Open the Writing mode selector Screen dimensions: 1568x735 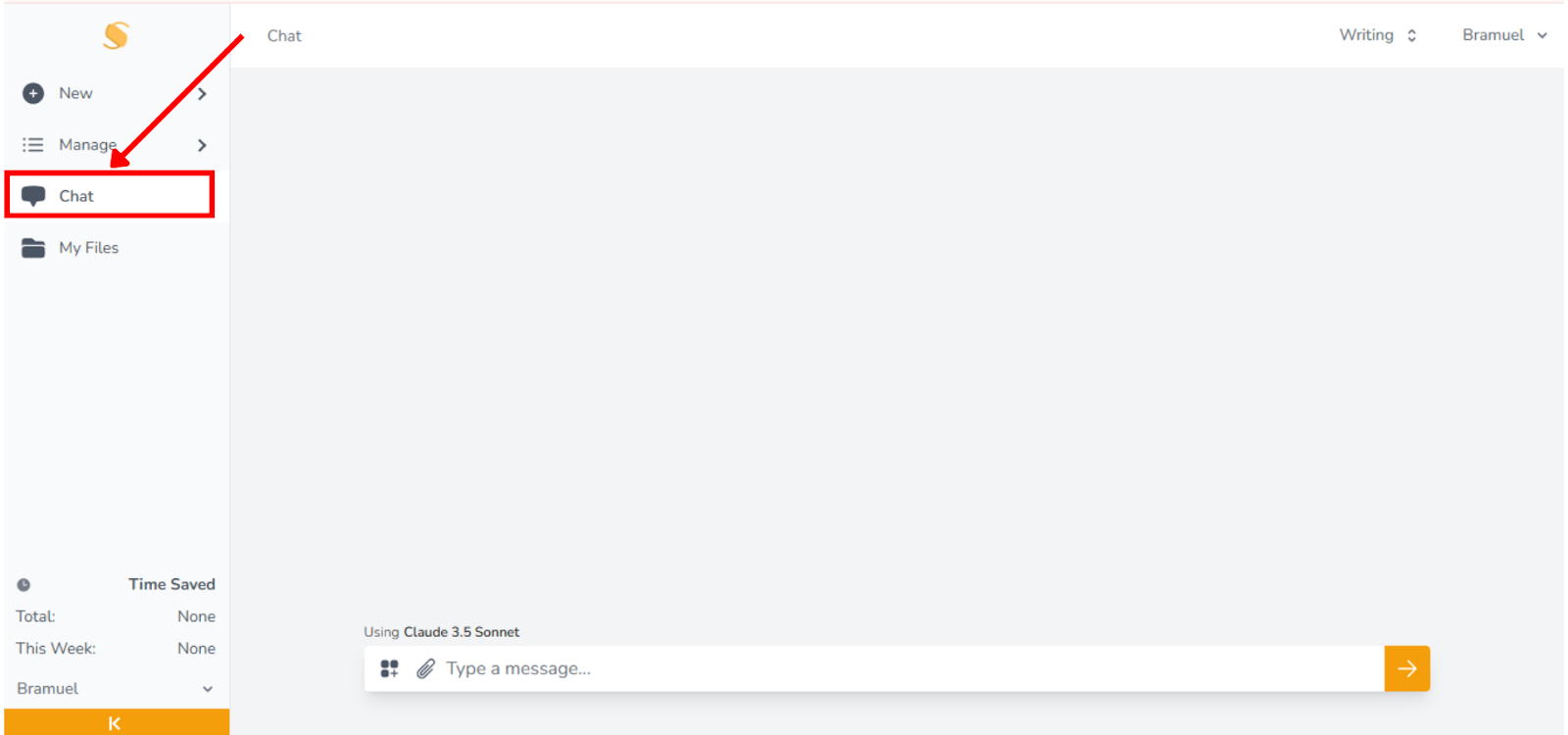tap(1378, 35)
